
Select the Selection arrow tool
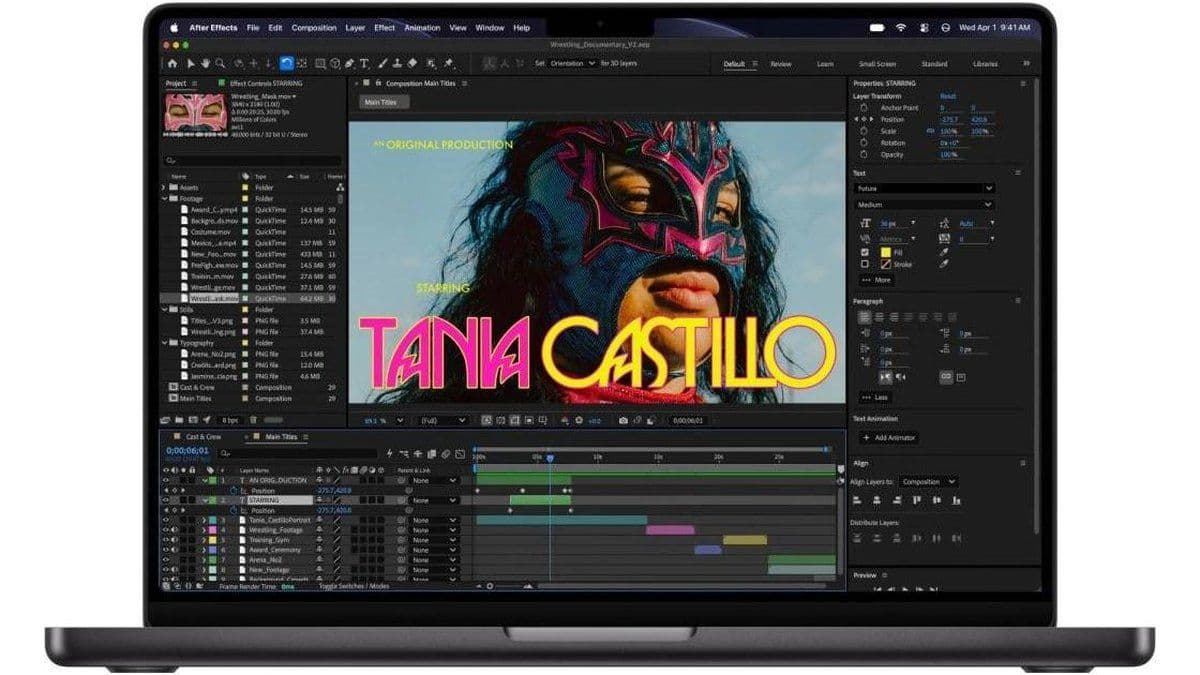pos(188,63)
